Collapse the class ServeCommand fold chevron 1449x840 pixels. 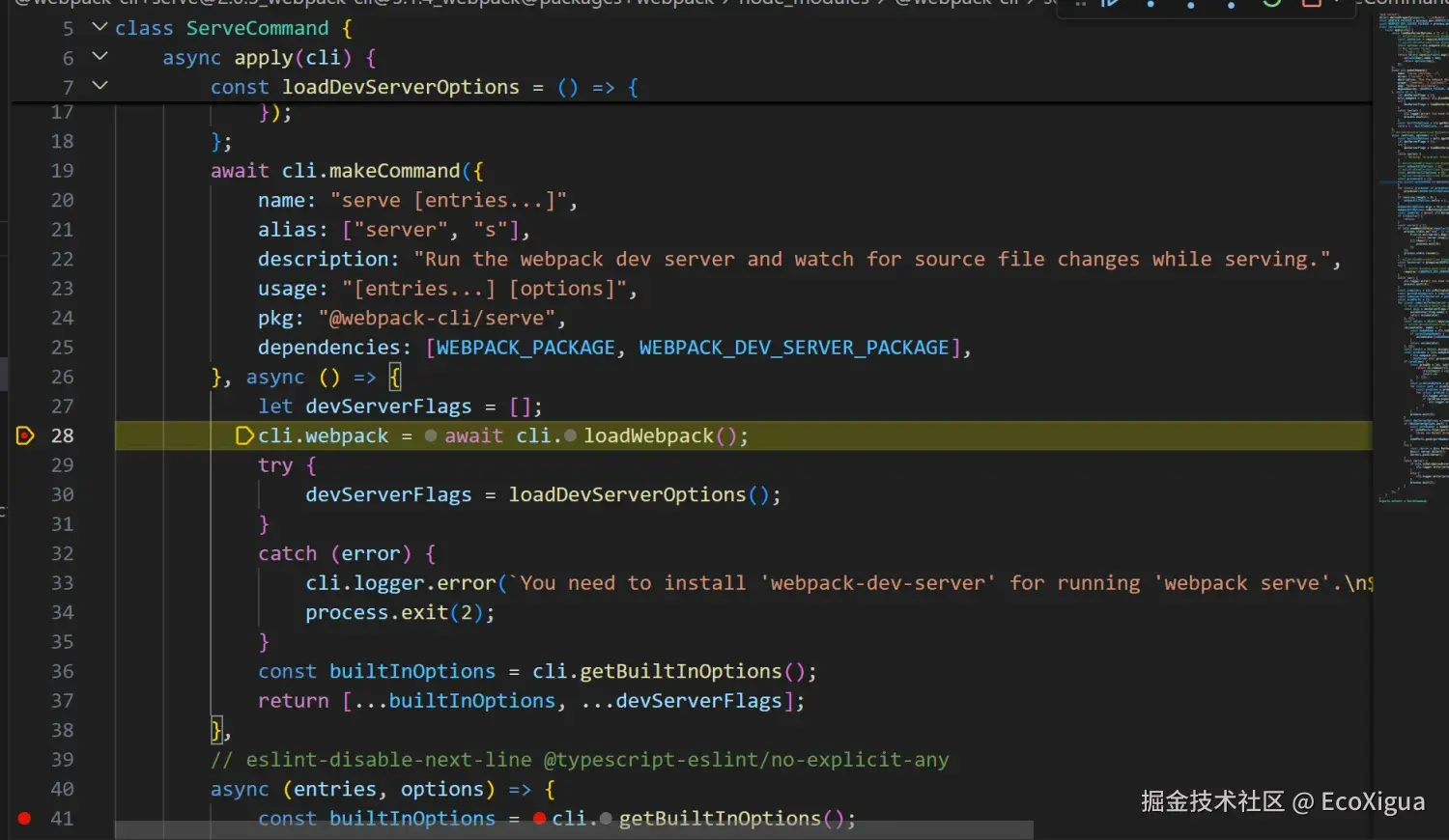pos(99,27)
